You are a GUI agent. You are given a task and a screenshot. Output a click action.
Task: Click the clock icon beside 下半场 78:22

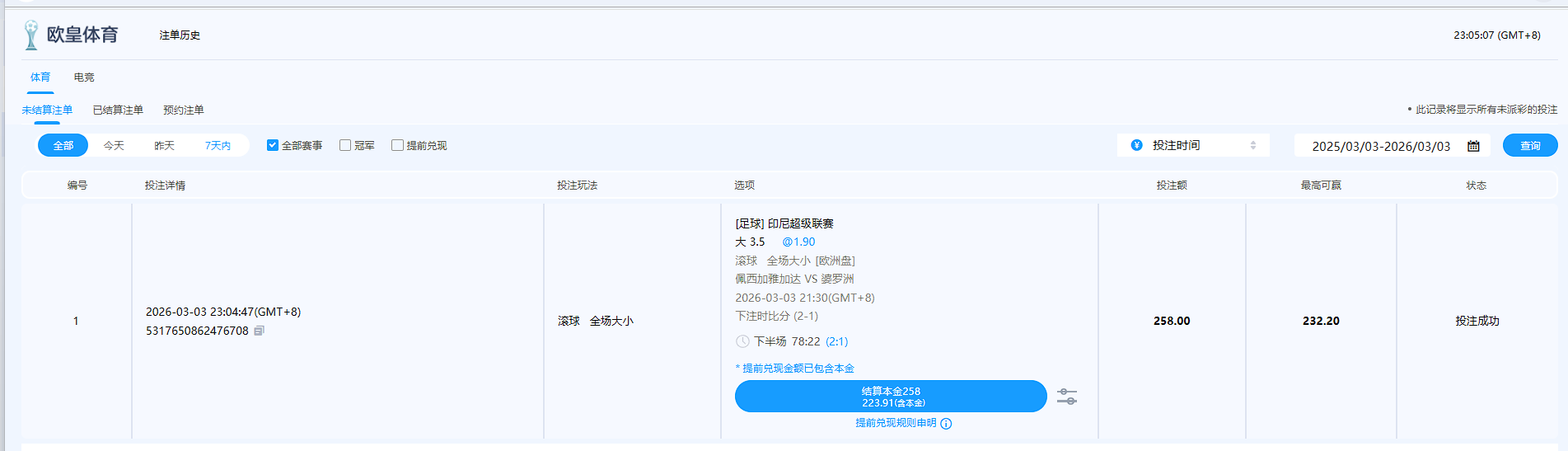[x=742, y=341]
